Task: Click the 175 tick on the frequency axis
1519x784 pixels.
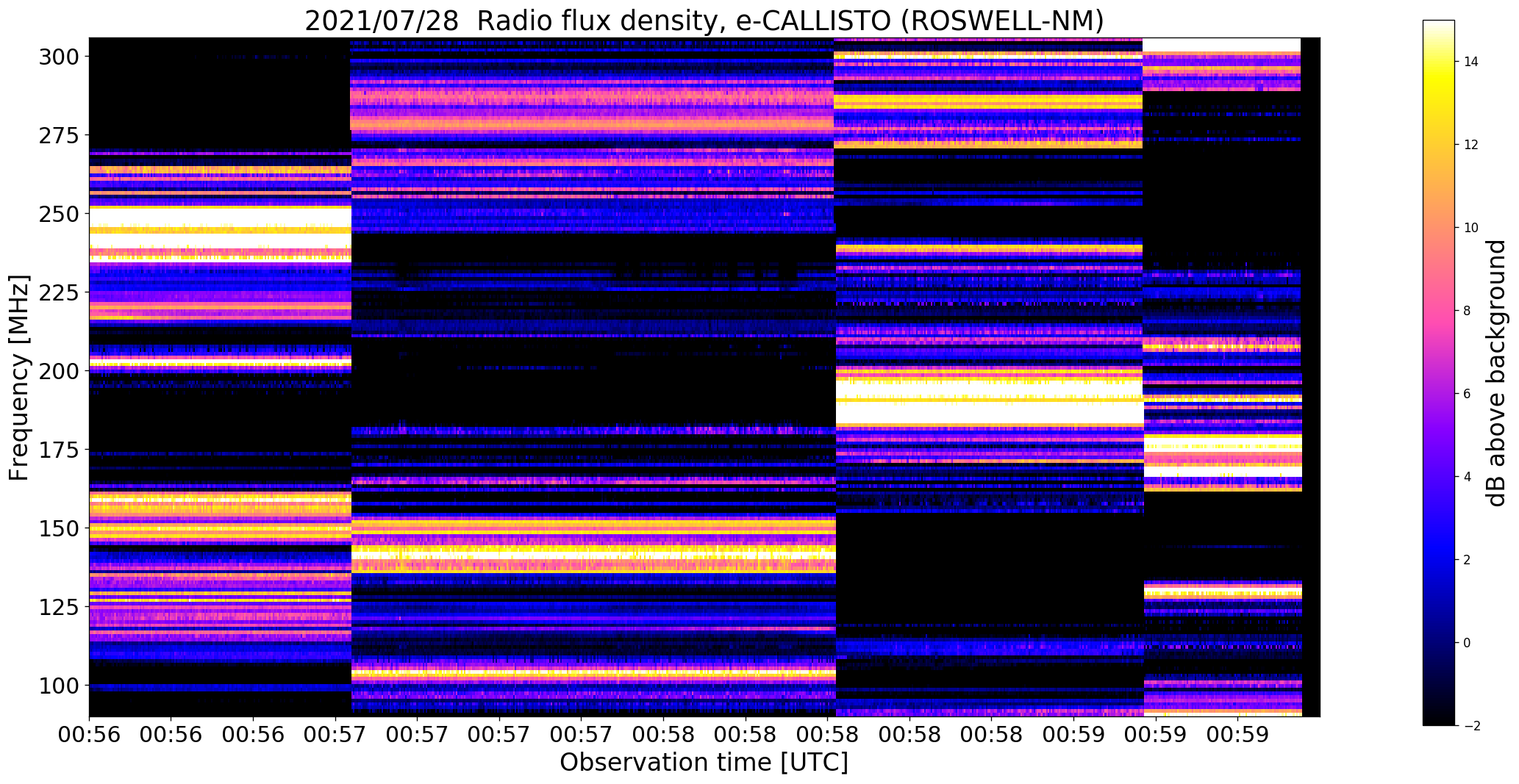Action: 59,450
